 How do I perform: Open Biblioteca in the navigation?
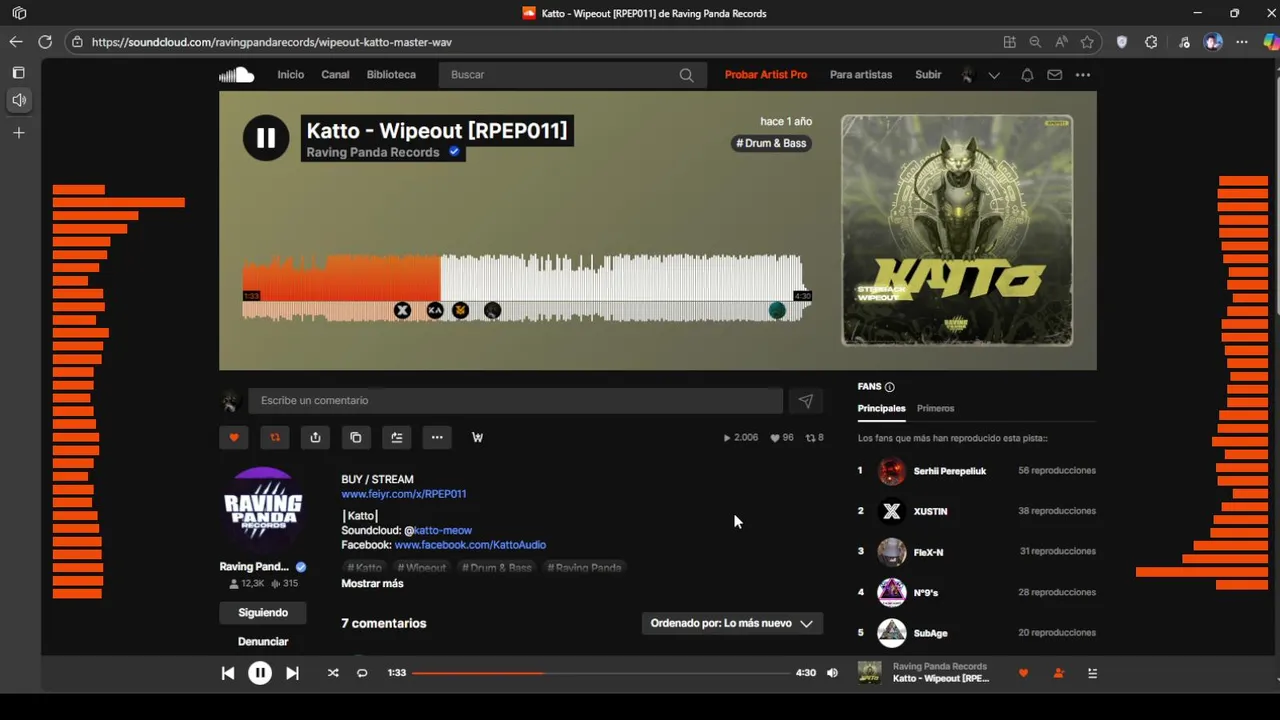pyautogui.click(x=391, y=75)
